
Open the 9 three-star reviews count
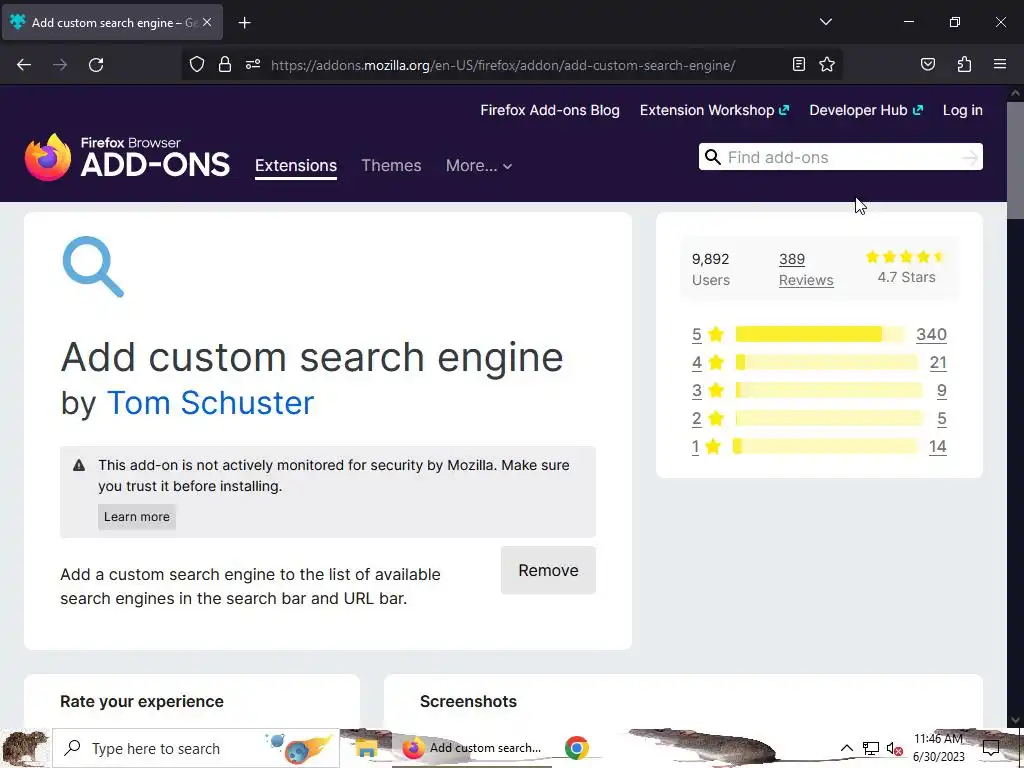click(x=942, y=391)
